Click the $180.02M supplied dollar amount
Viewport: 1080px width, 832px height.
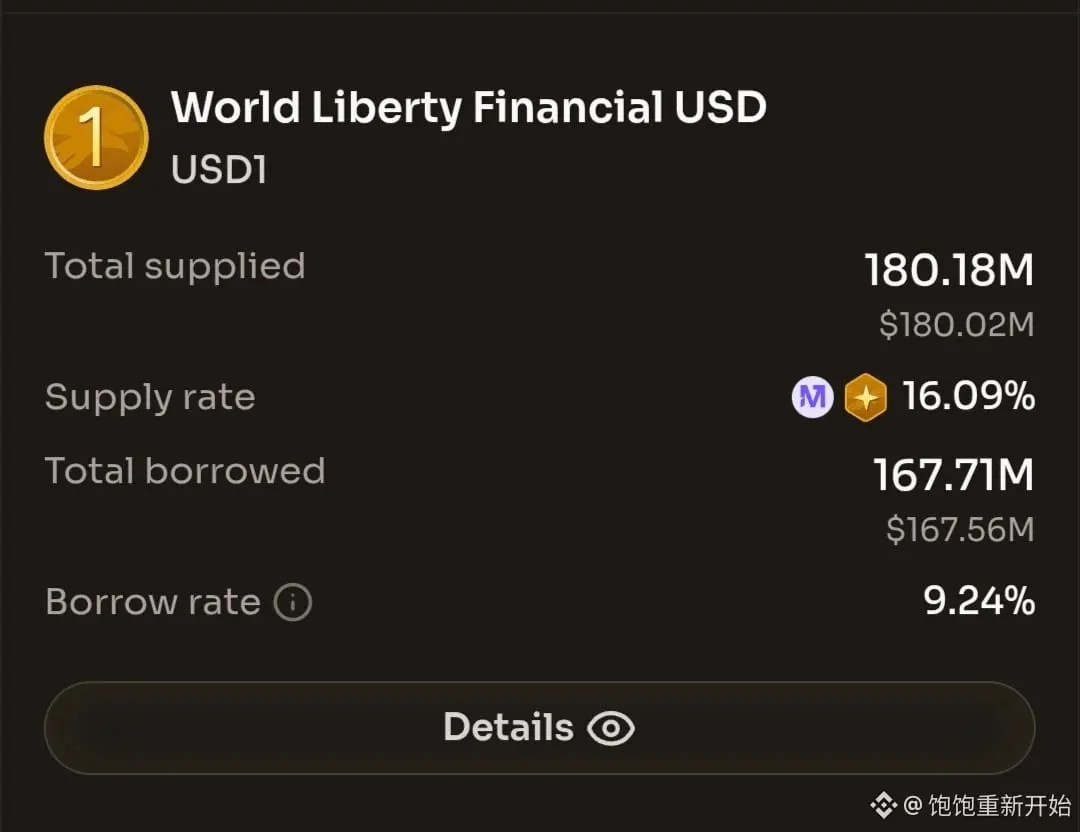click(x=956, y=324)
